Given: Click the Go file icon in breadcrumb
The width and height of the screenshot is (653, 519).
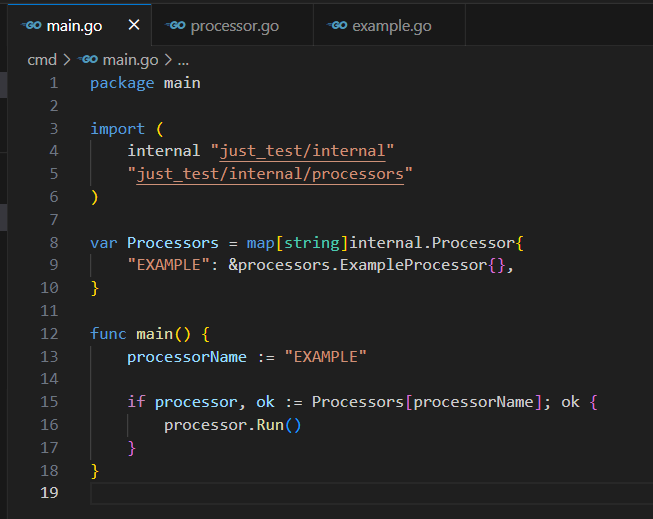Looking at the screenshot, I should click(x=88, y=60).
